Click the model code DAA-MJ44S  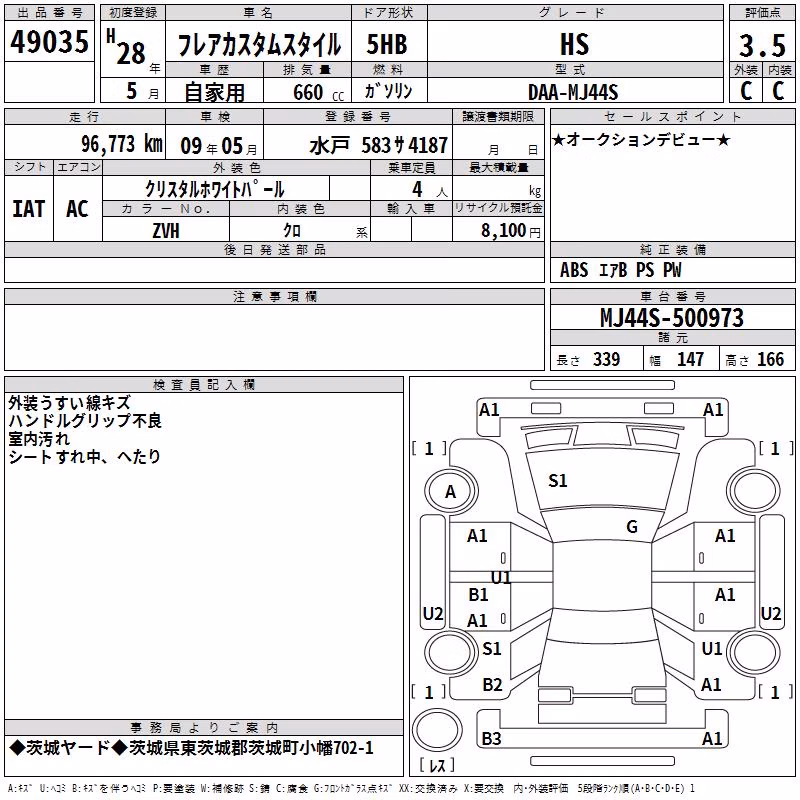(573, 92)
